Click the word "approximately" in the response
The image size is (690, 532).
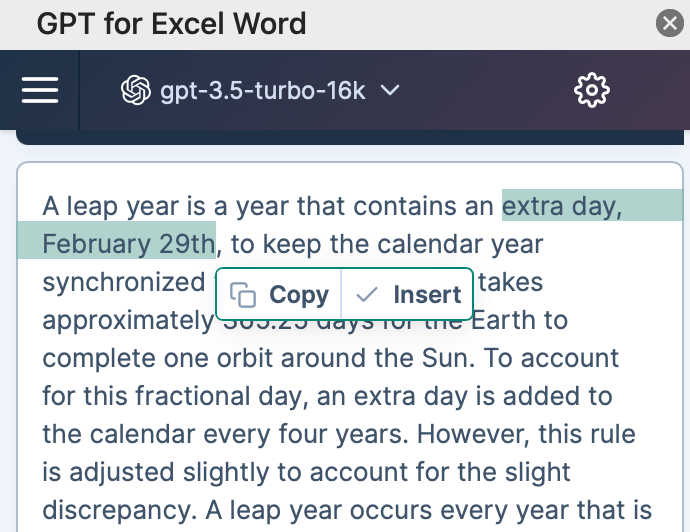tap(128, 321)
